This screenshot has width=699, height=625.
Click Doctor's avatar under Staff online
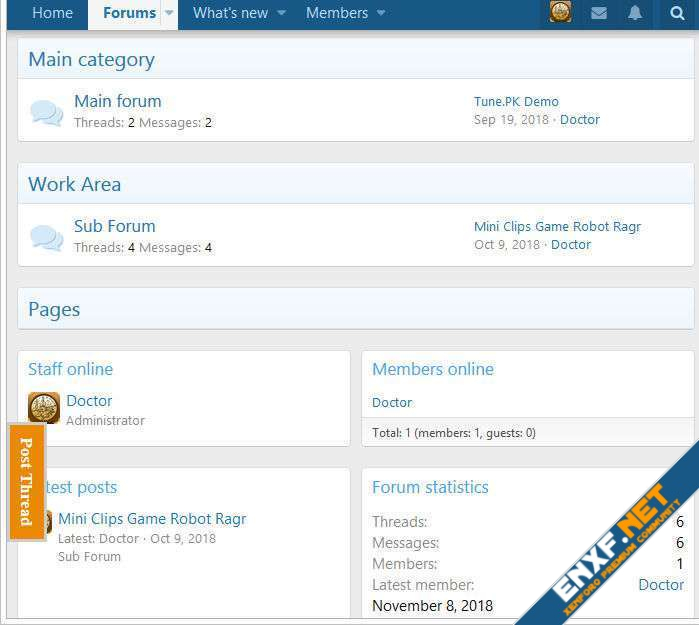click(x=44, y=409)
